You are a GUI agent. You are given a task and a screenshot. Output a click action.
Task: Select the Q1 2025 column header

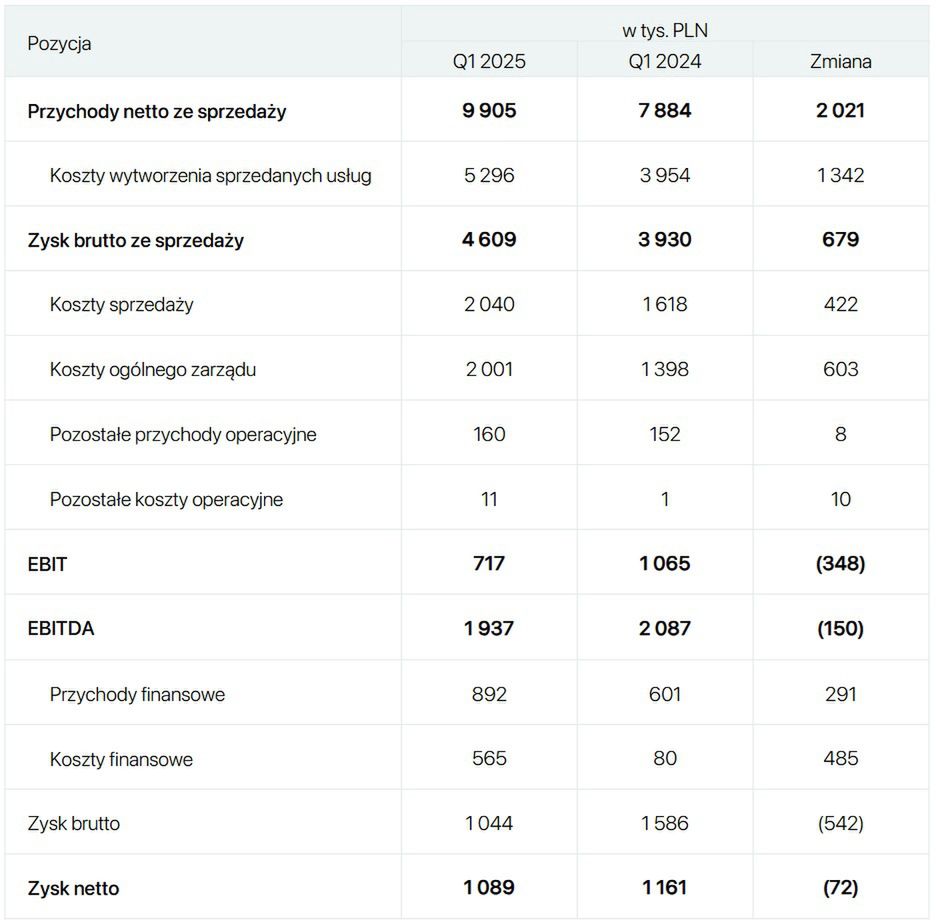(x=488, y=61)
